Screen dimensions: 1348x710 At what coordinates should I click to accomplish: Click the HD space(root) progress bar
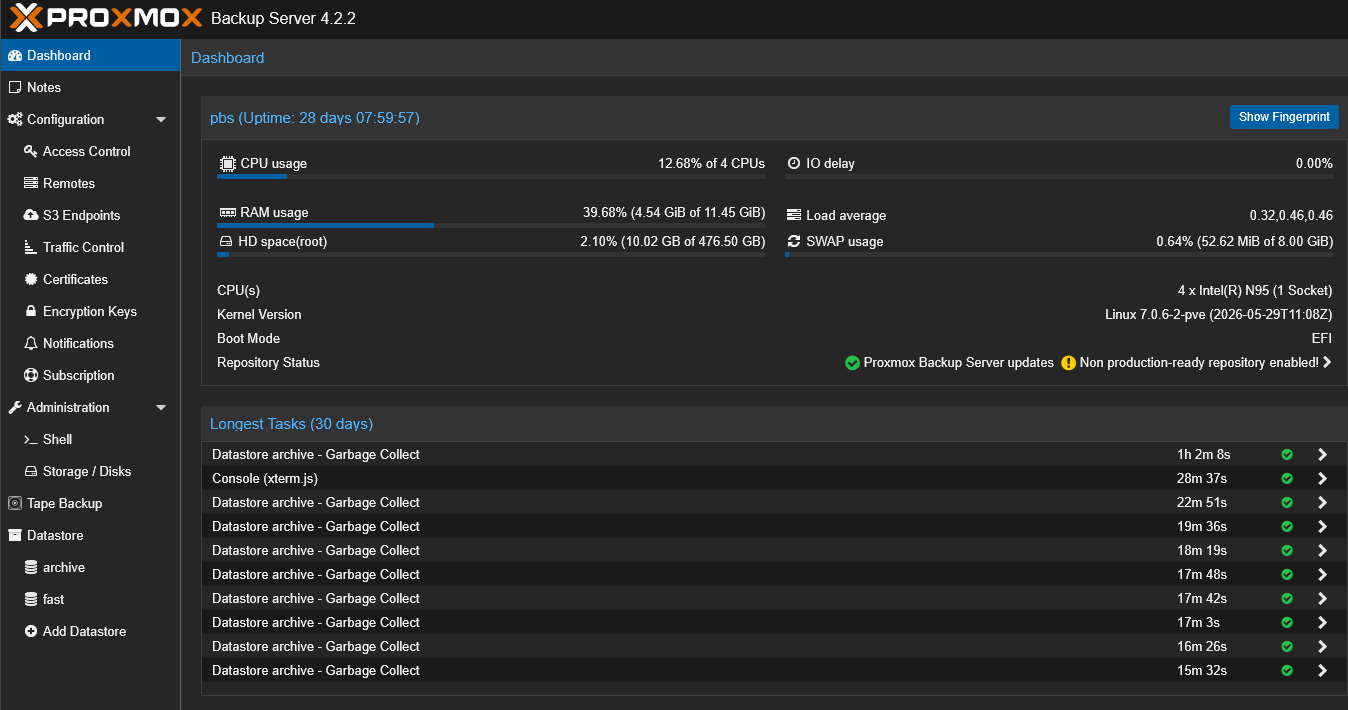[491, 255]
